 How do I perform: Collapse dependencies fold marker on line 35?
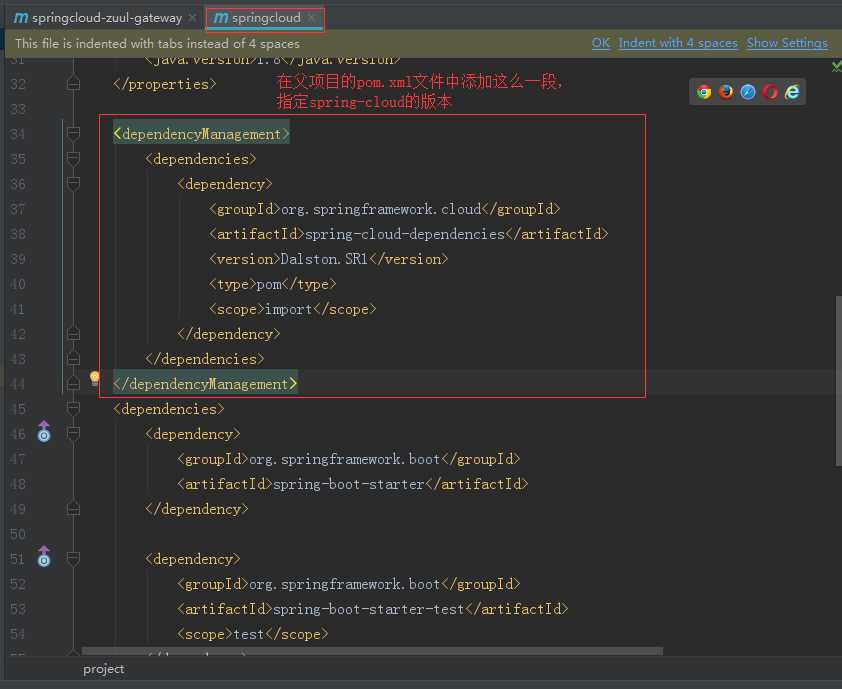pos(74,158)
